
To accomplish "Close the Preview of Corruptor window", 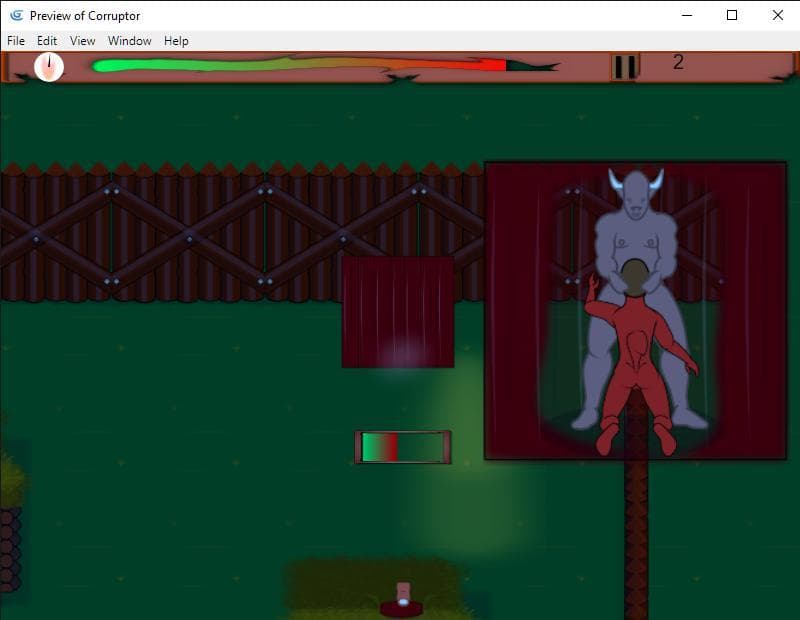I will [778, 15].
